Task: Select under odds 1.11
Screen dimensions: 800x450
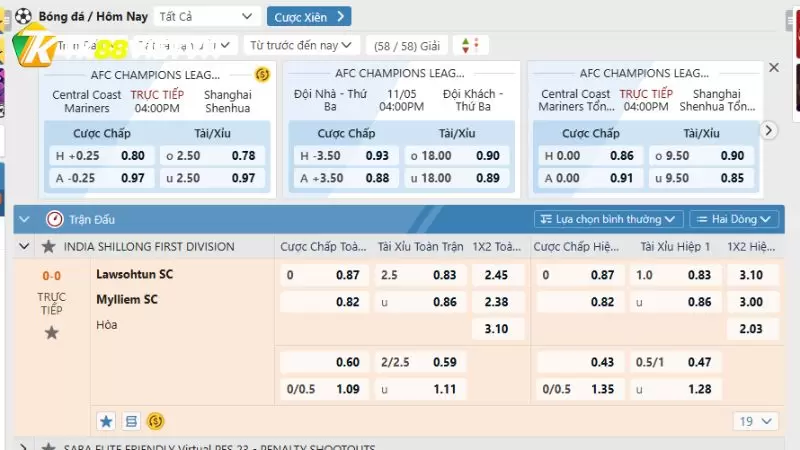Action: (420, 389)
